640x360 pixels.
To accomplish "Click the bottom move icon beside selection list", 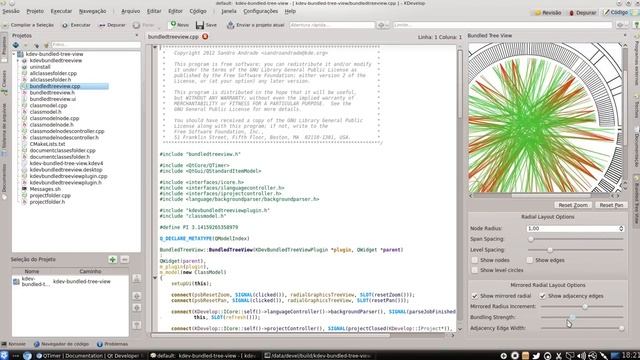I will 137,325.
